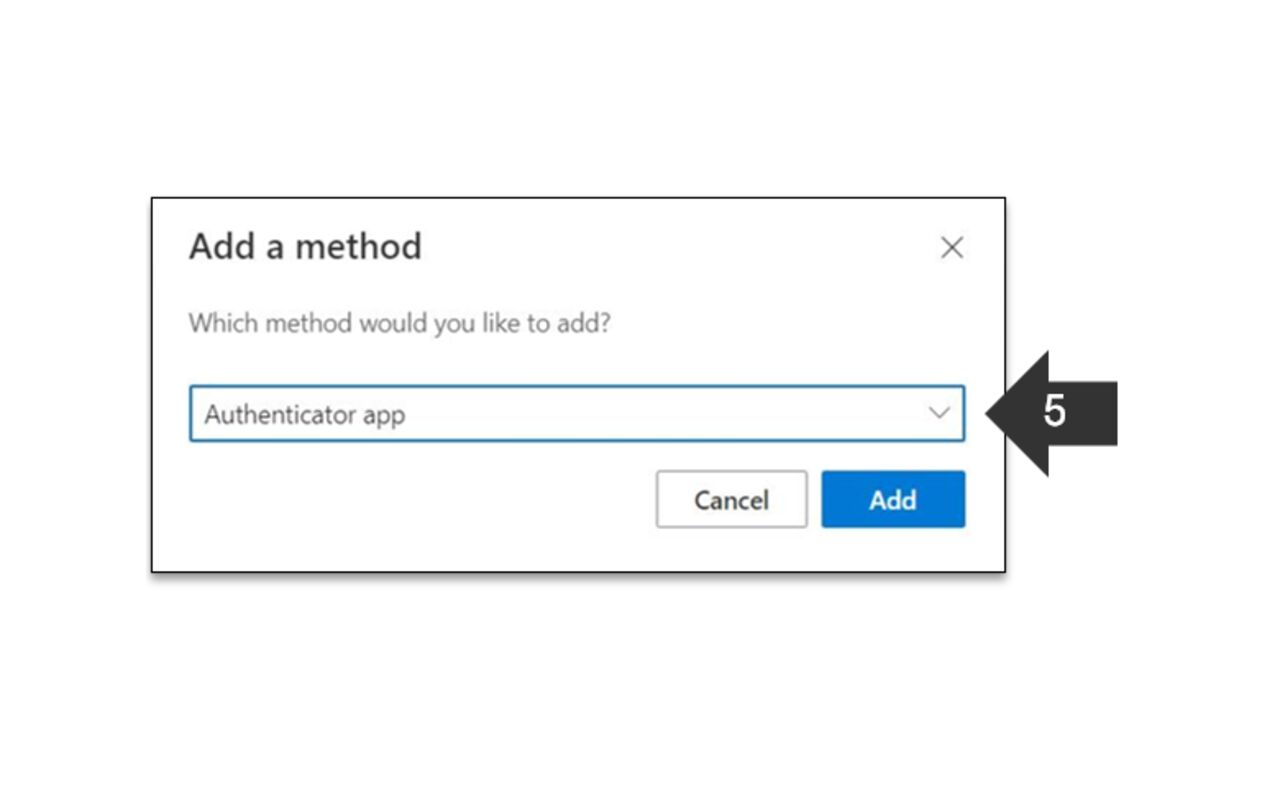Click inside the method selection box

tap(575, 413)
